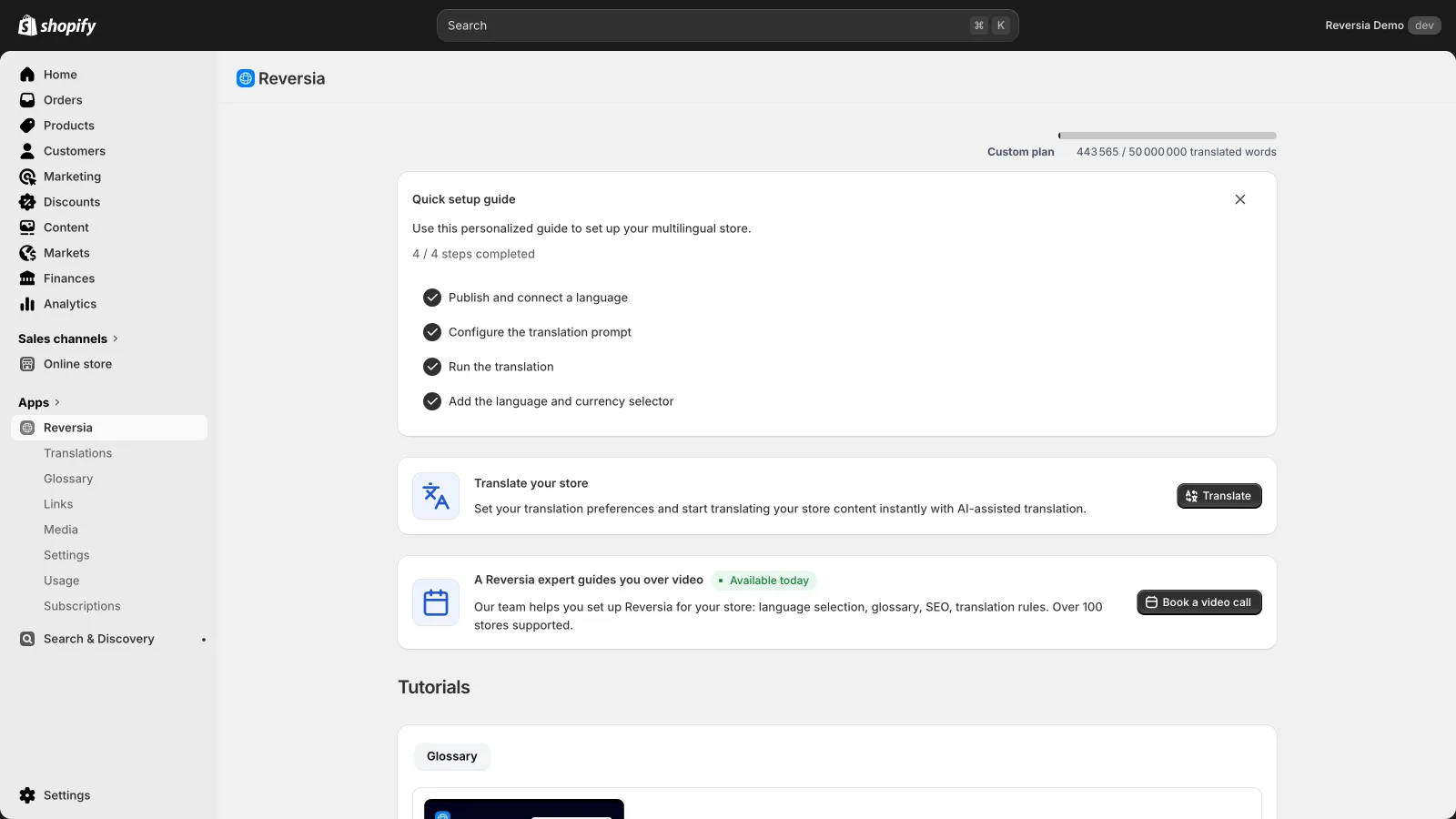
Task: Expand the Apps section
Action: [x=39, y=402]
